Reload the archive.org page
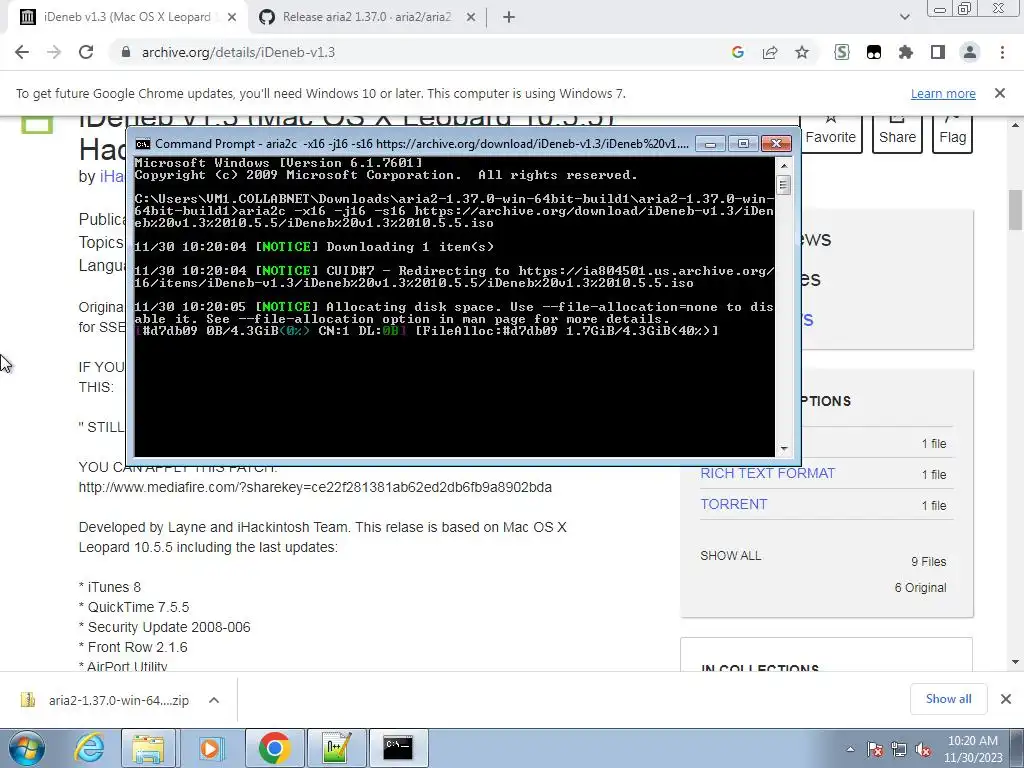 86,52
